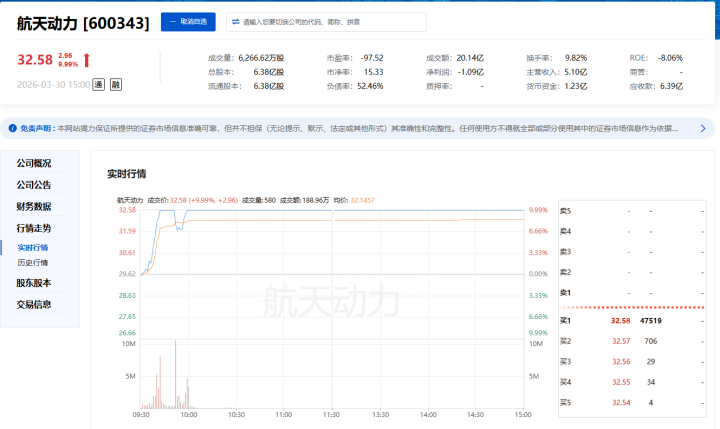
Task: Click the swap arrows icon in search box
Action: [x=236, y=22]
